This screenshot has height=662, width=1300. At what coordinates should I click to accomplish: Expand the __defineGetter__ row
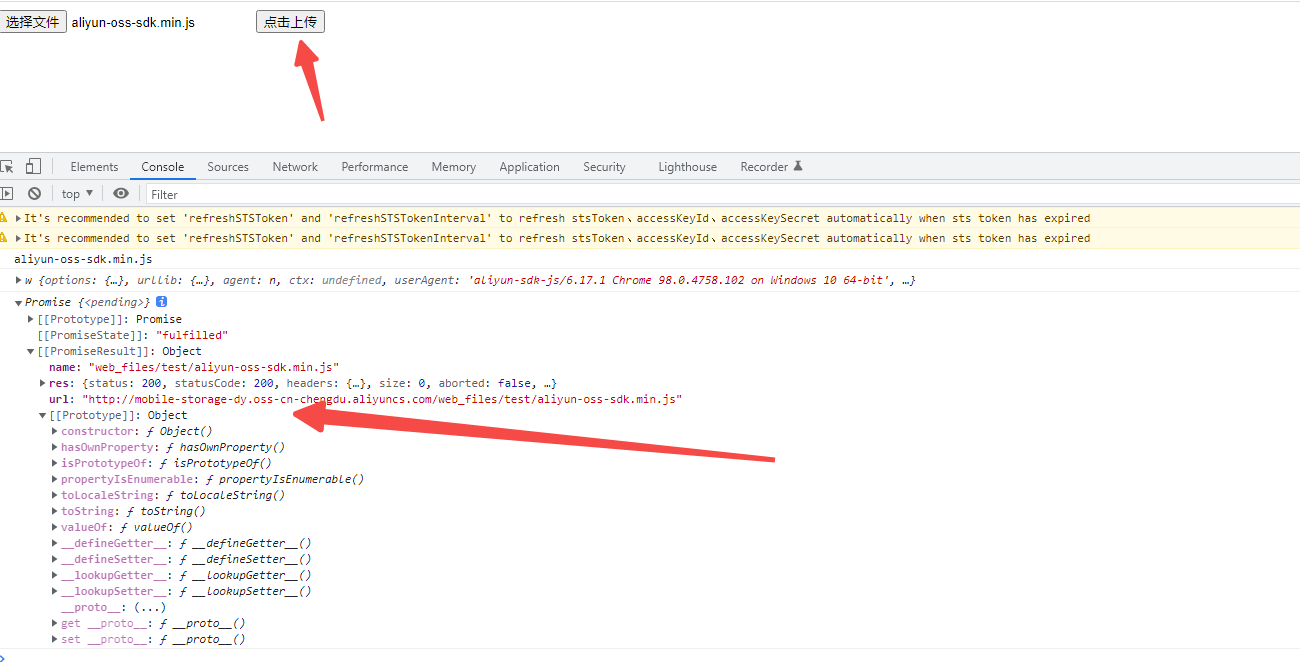click(x=54, y=543)
